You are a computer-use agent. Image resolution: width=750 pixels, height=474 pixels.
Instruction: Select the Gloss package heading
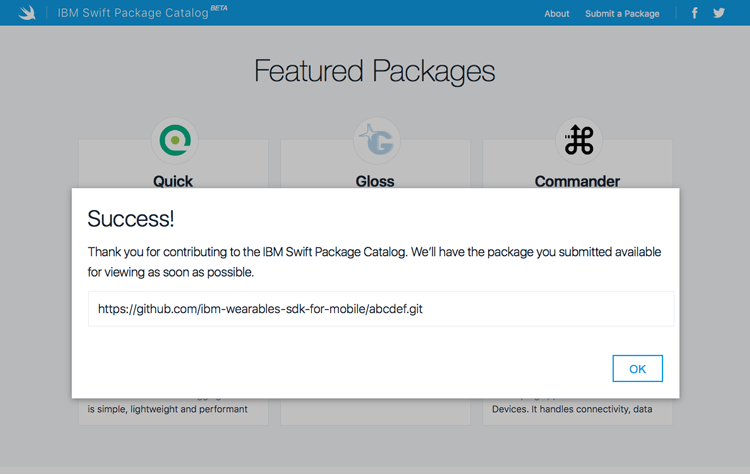pyautogui.click(x=375, y=181)
